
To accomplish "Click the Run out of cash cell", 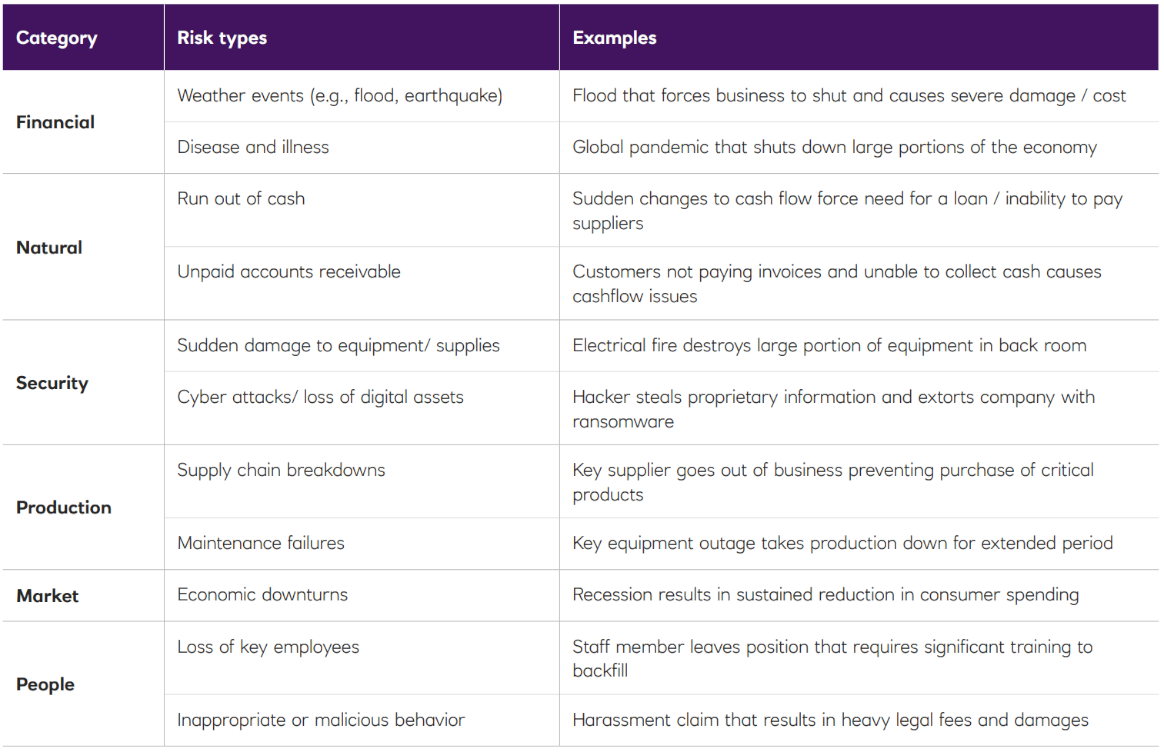I will 241,198.
